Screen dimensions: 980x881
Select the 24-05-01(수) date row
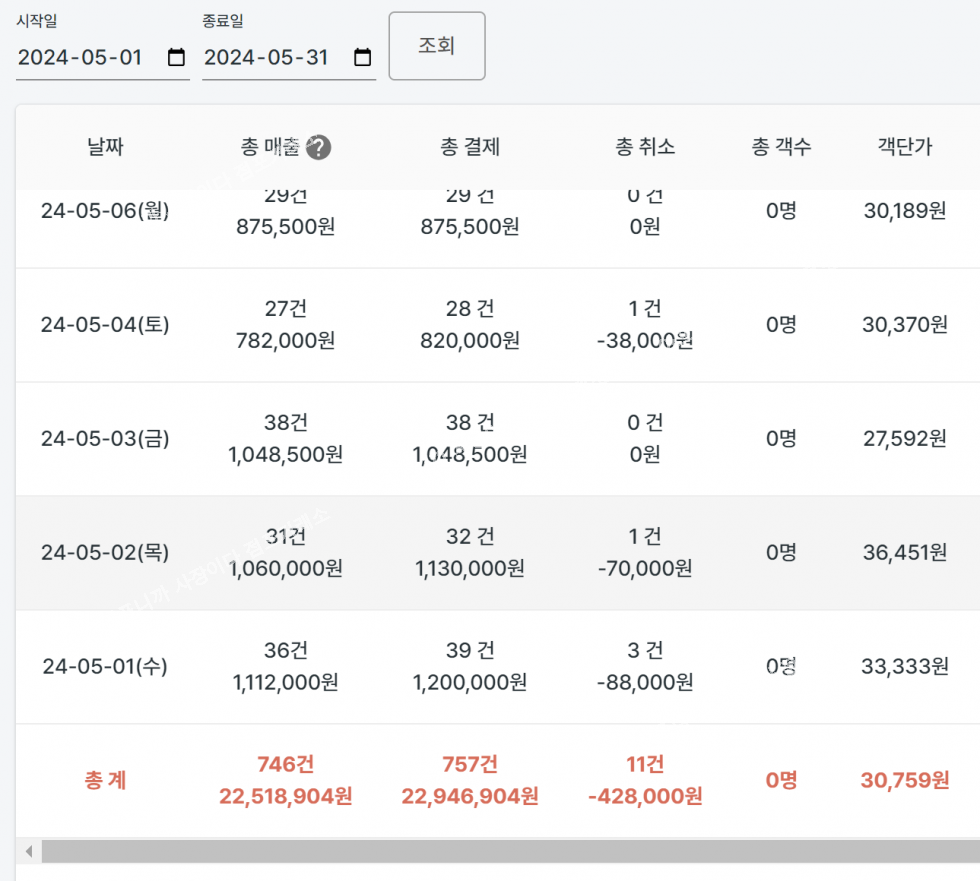(105, 667)
